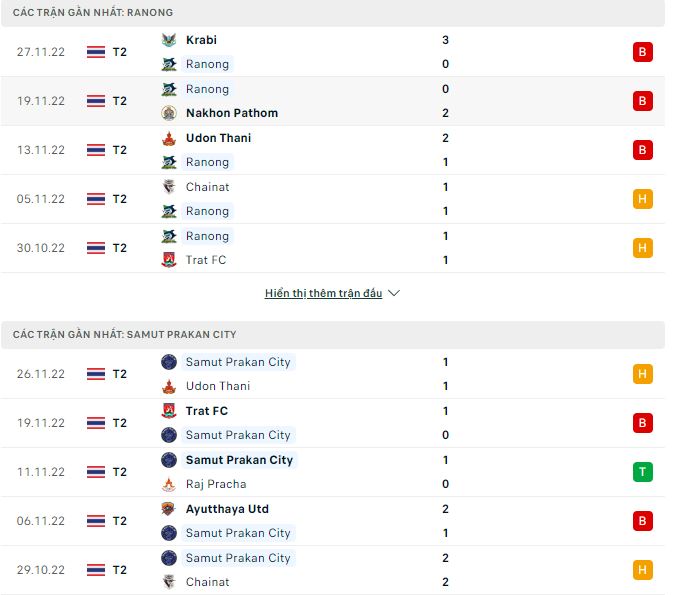The image size is (673, 595).
Task: Open the Samut Prakan City recent matches header
Action: pyautogui.click(x=125, y=334)
